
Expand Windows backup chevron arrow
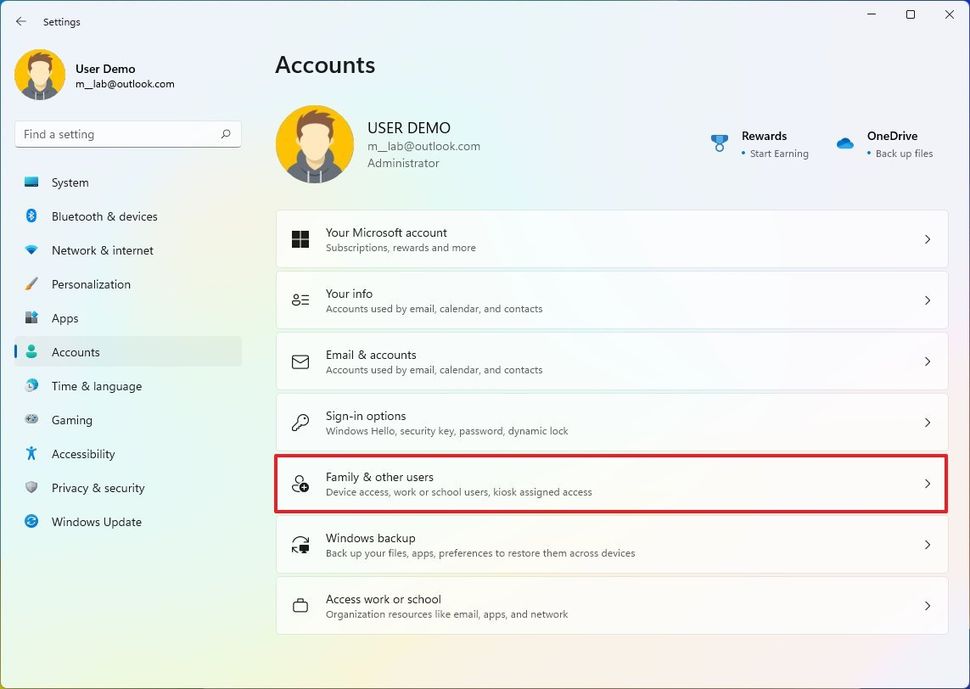[x=927, y=545]
